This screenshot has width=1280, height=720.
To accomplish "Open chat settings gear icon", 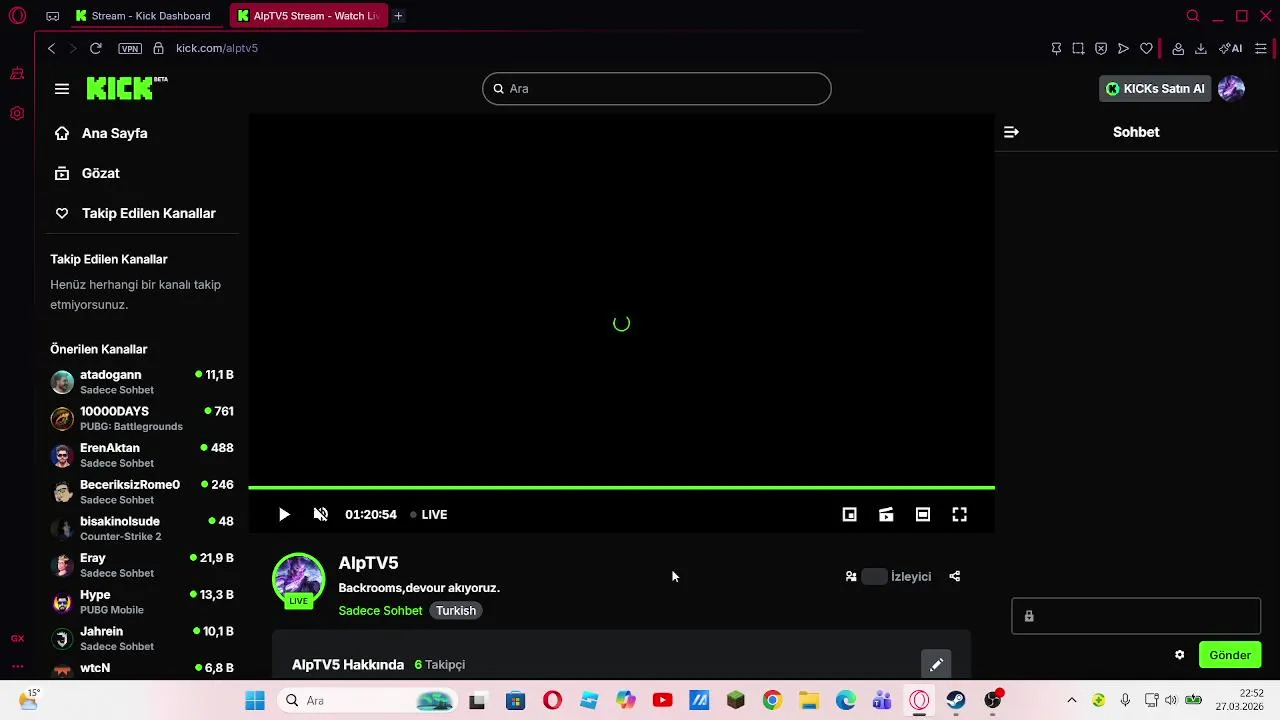I will (x=1180, y=655).
